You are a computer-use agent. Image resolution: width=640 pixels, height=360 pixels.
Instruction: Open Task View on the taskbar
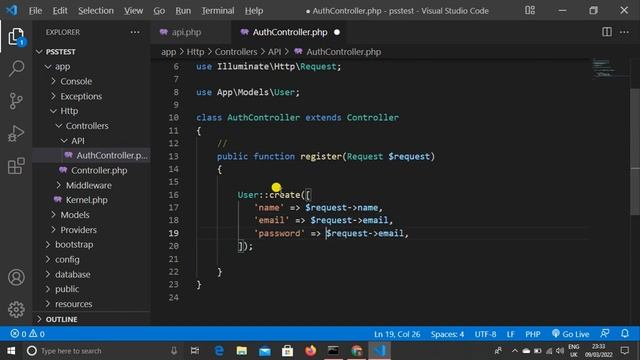click(x=195, y=351)
